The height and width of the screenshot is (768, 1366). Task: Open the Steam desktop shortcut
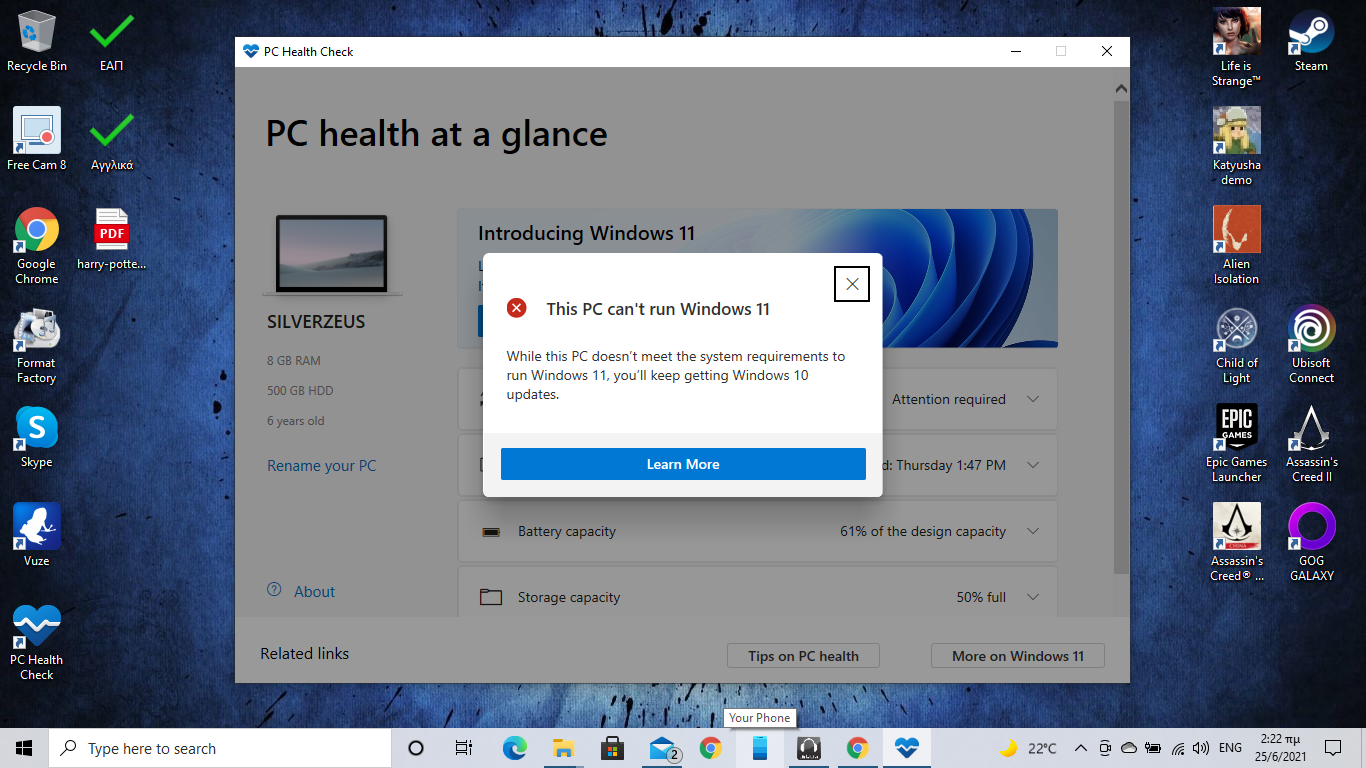click(1311, 40)
